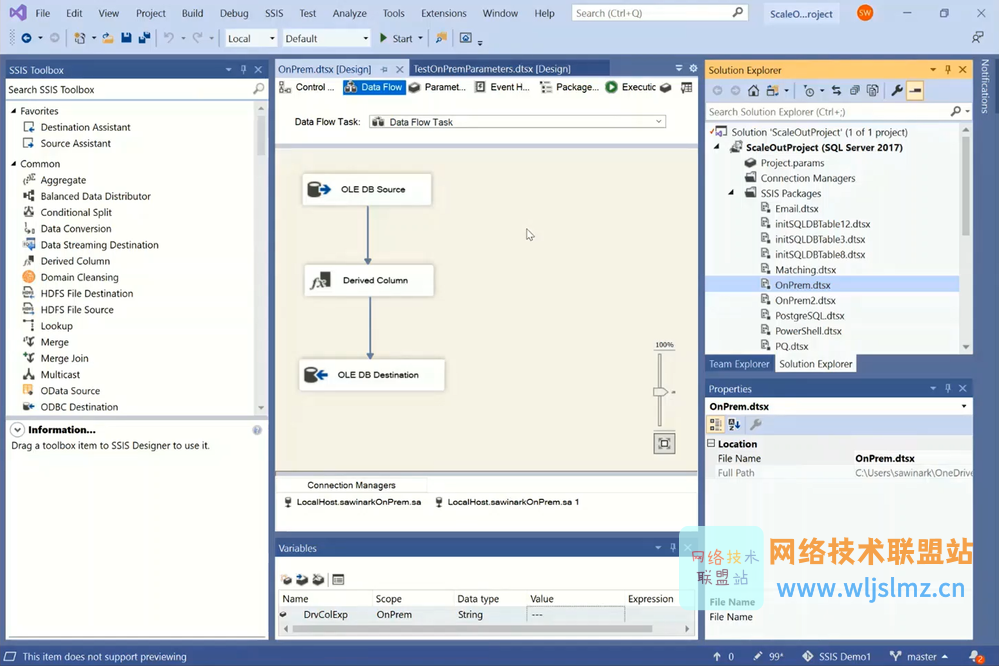Click the Show All Files icon

click(873, 90)
